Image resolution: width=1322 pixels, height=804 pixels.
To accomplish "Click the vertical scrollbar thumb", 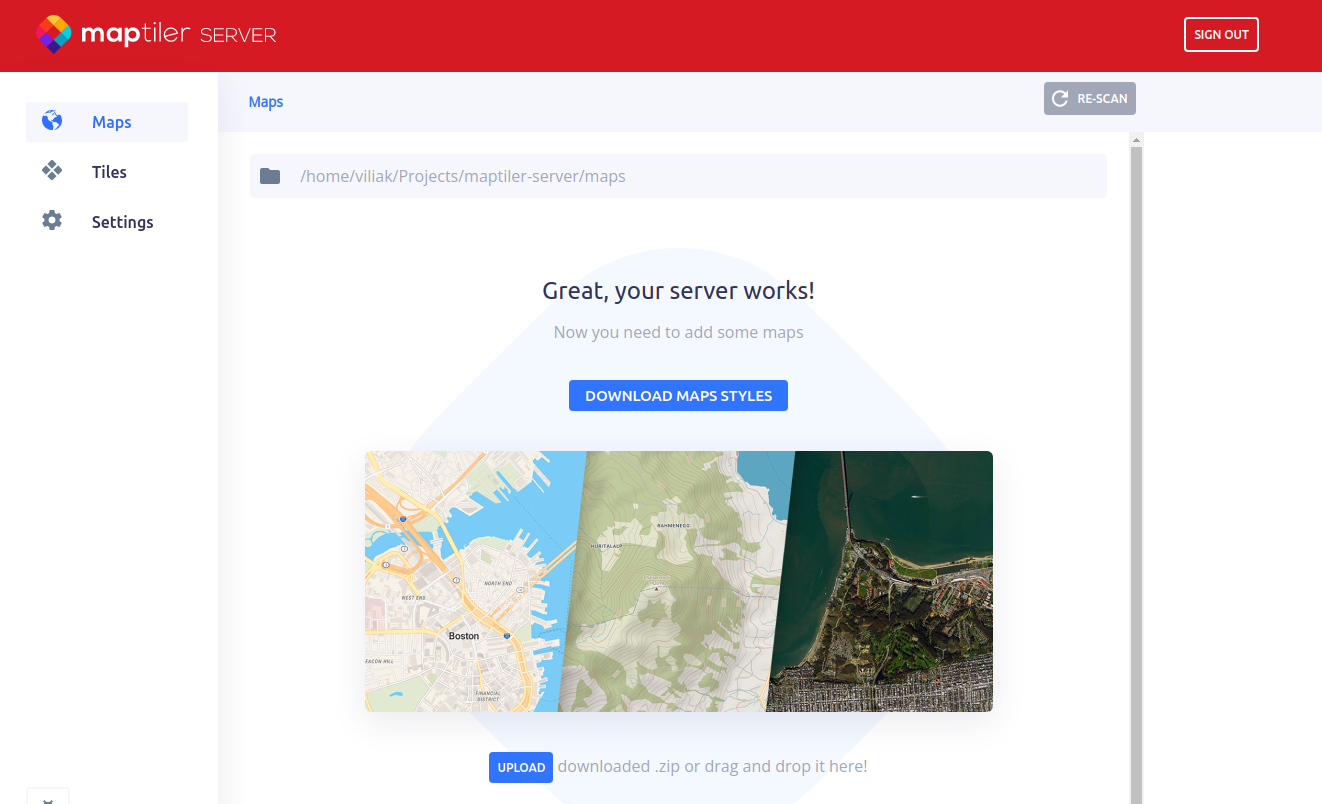I will [1136, 470].
